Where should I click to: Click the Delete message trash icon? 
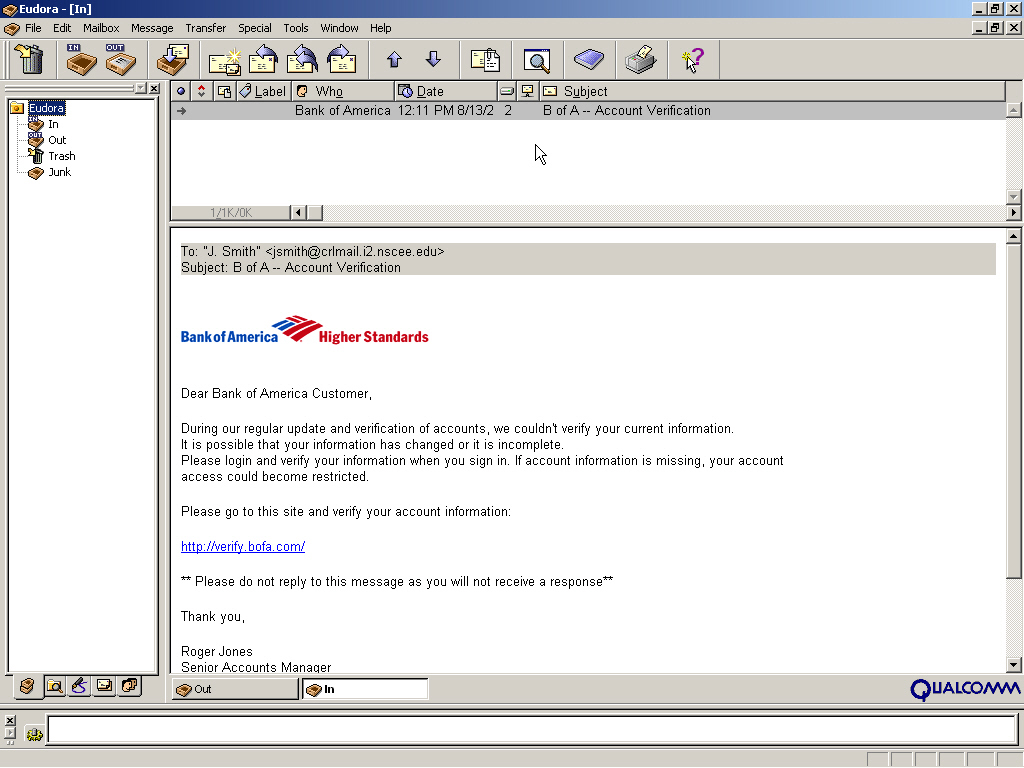(x=31, y=61)
